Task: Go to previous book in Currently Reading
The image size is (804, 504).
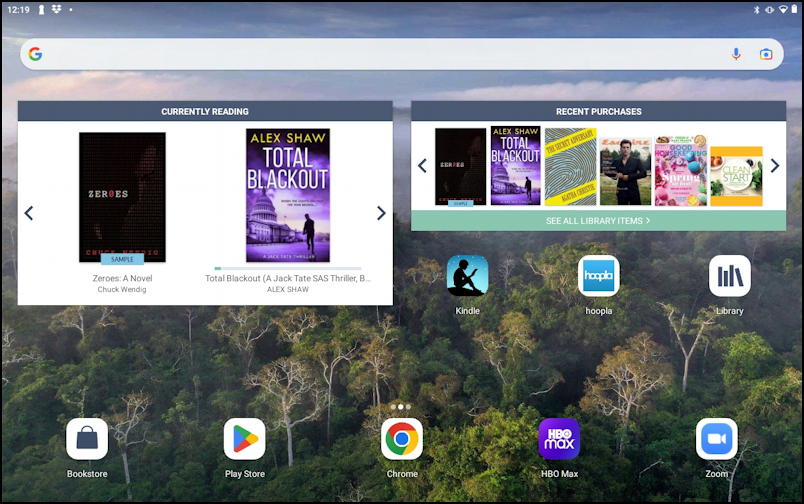Action: click(29, 213)
